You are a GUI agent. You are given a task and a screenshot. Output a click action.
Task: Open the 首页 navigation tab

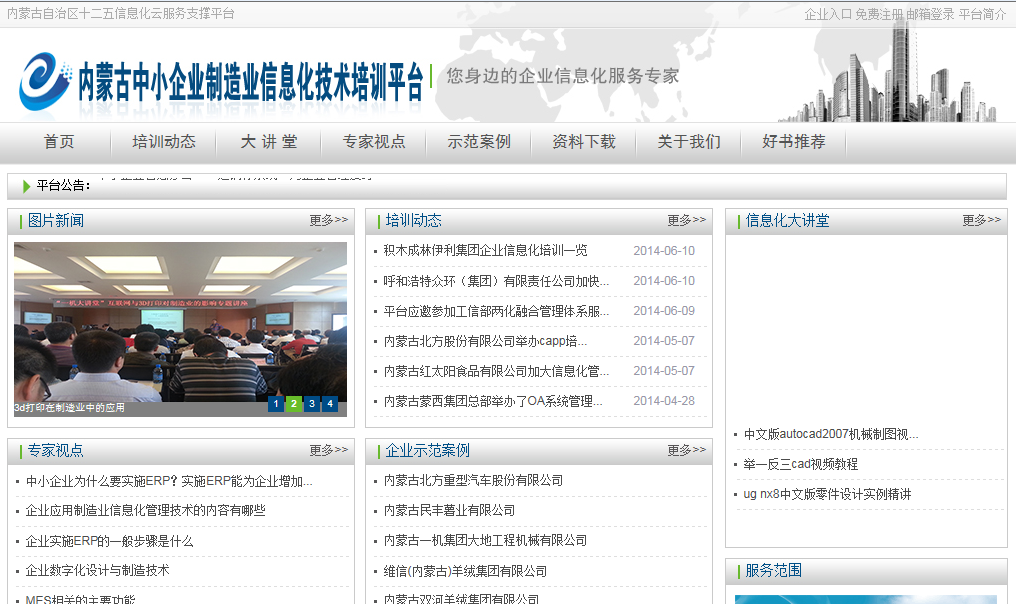coord(59,142)
